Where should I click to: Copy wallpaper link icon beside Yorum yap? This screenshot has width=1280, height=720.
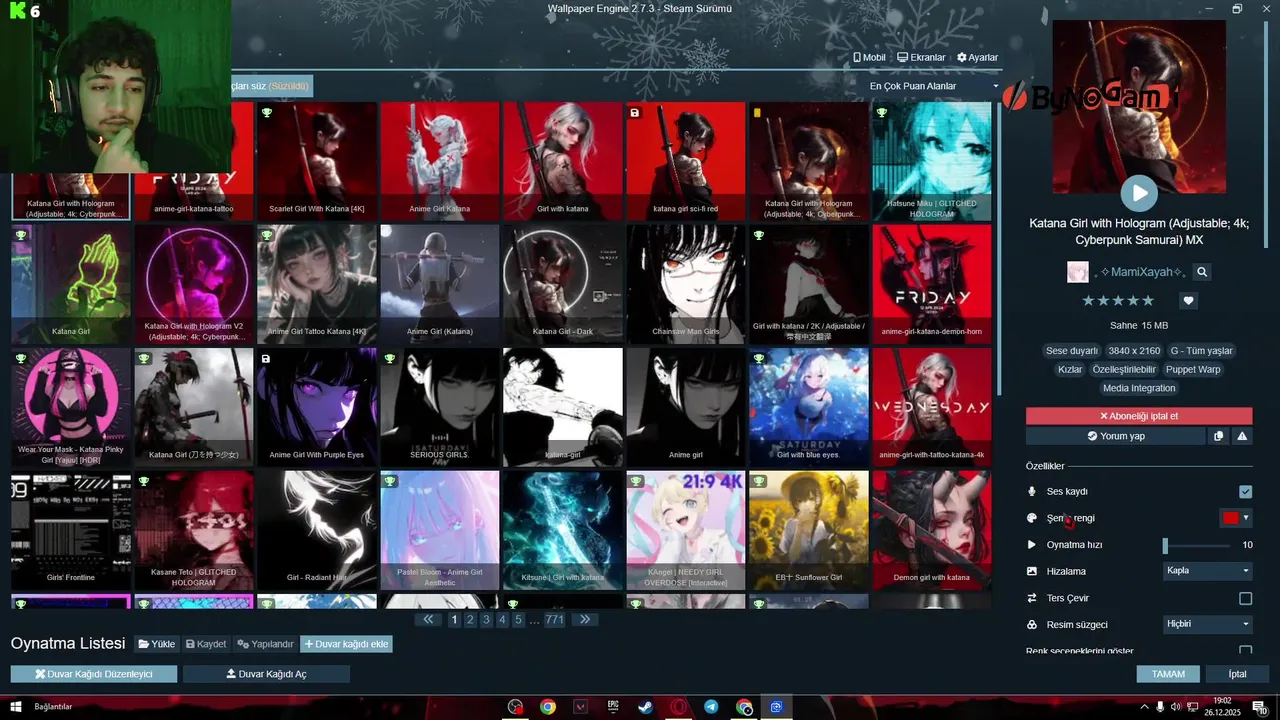click(x=1218, y=436)
